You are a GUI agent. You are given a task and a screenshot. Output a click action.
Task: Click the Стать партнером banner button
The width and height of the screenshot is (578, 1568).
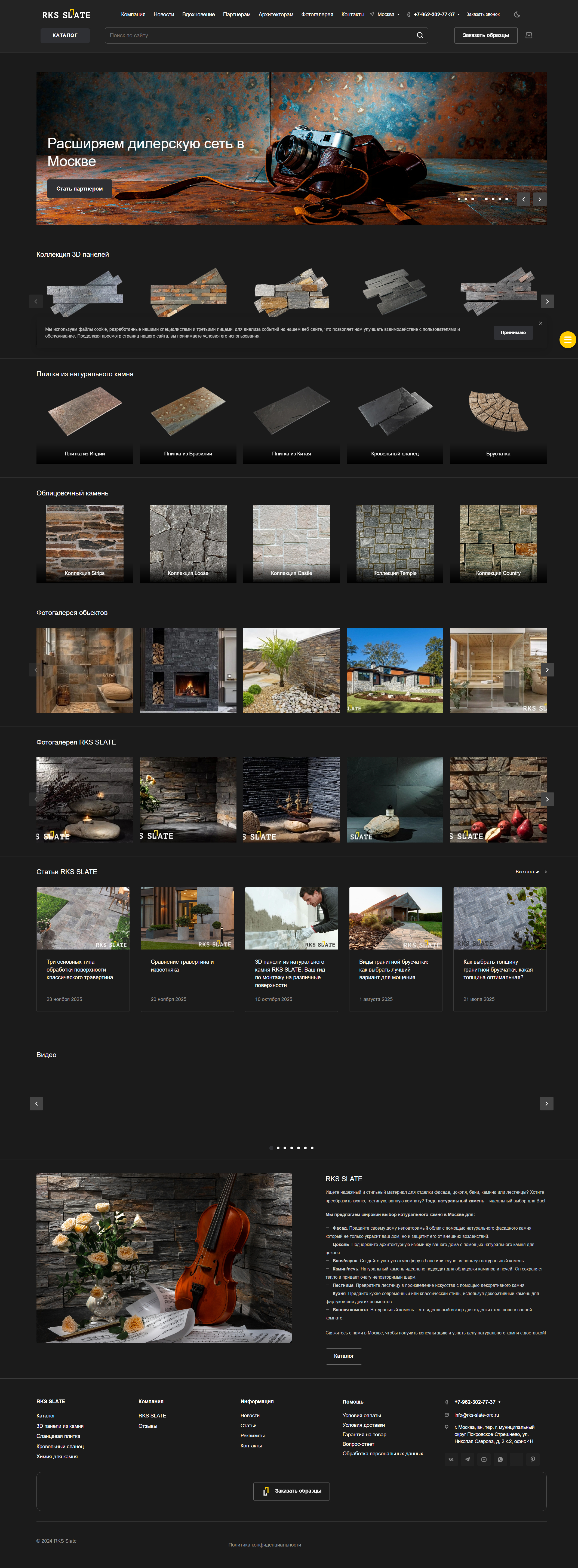80,189
